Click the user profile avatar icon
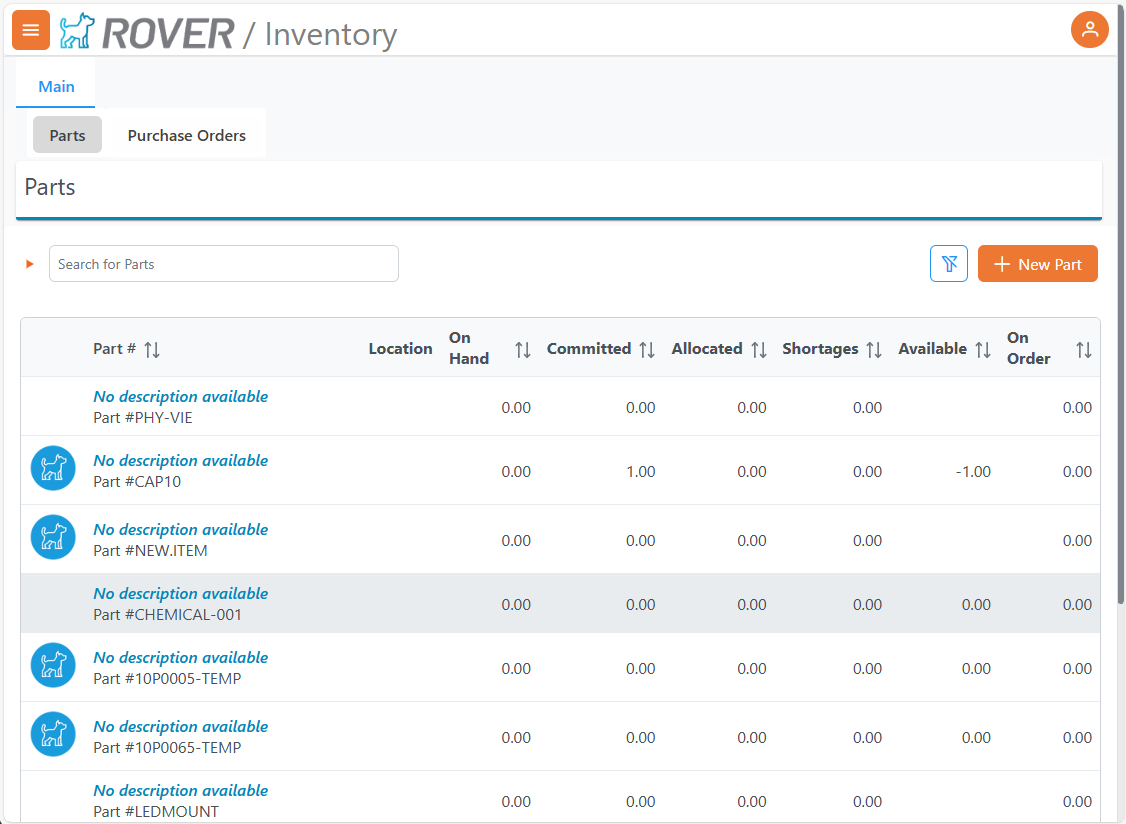 pyautogui.click(x=1089, y=30)
